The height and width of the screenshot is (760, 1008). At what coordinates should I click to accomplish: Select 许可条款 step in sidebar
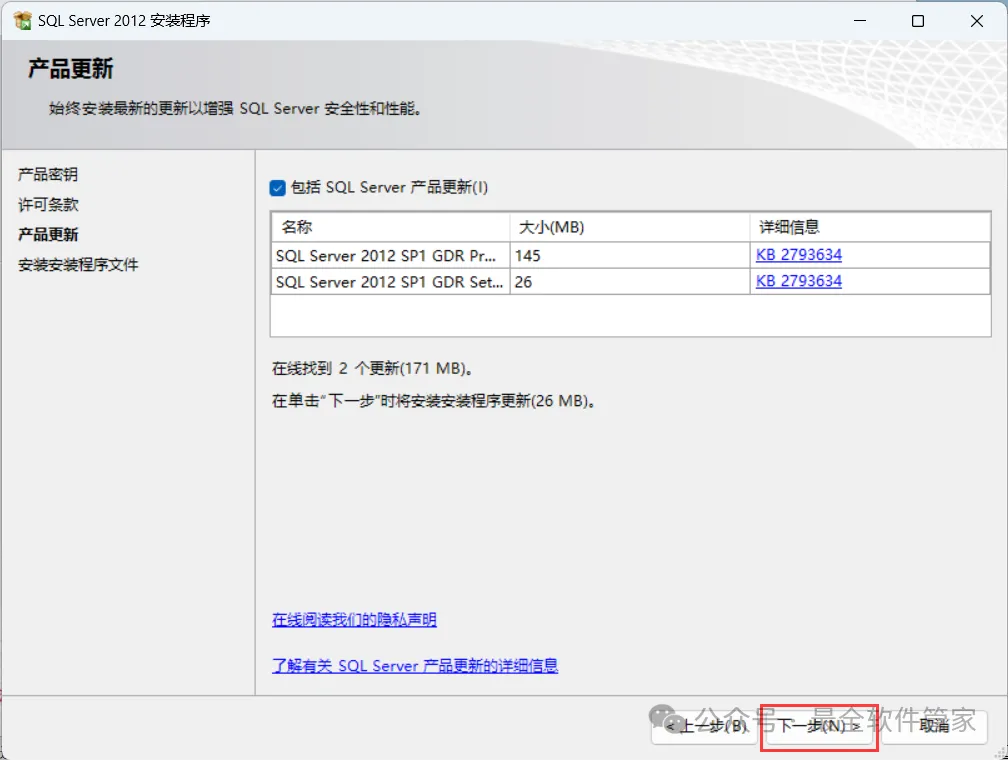[48, 204]
